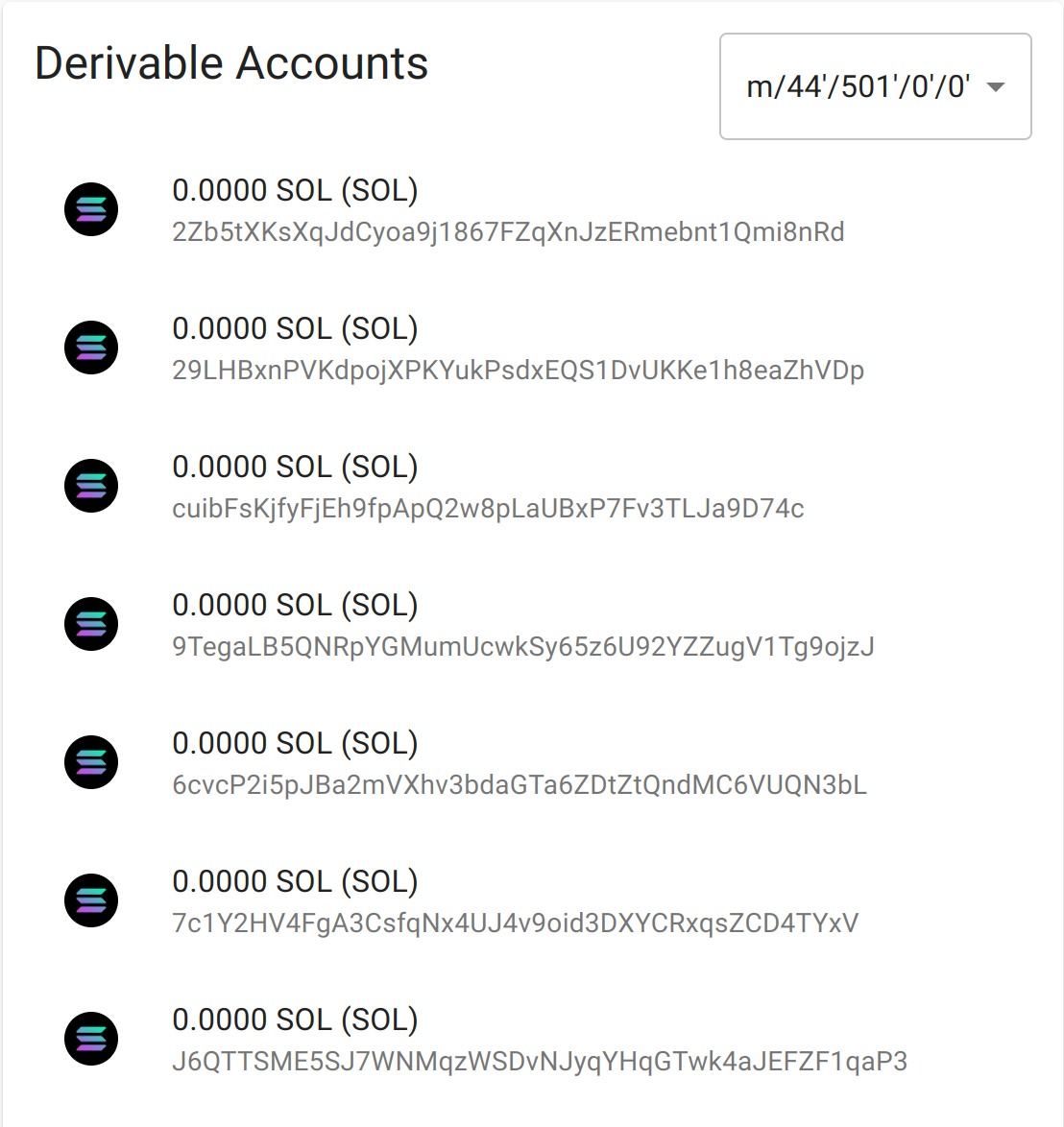Pick the account address 6cvcP2i5pJBa2mVXhv3bda

pyautogui.click(x=520, y=785)
